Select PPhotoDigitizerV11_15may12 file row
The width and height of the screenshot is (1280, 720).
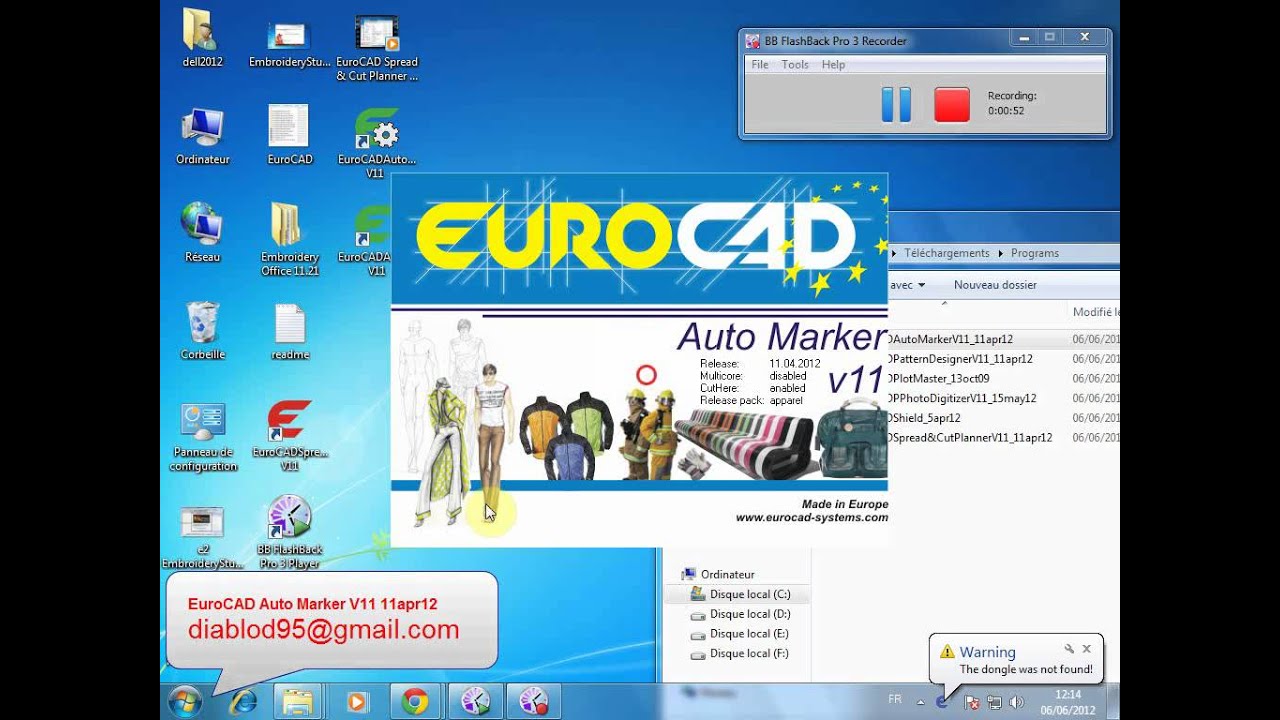tap(1003, 398)
